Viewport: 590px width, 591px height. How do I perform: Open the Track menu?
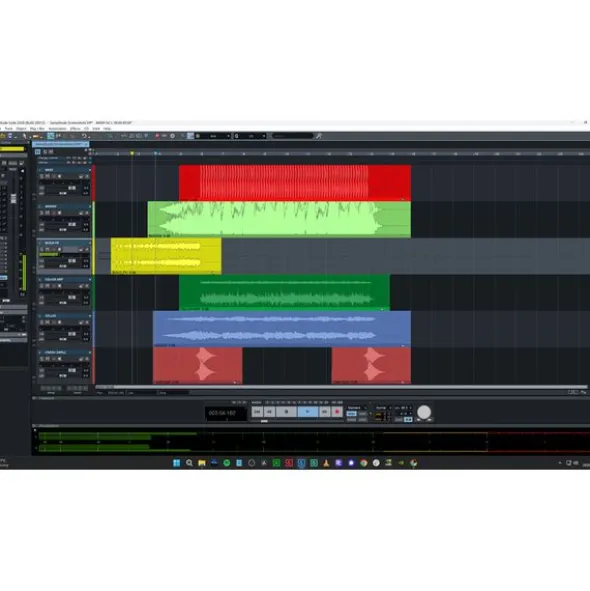(9, 129)
